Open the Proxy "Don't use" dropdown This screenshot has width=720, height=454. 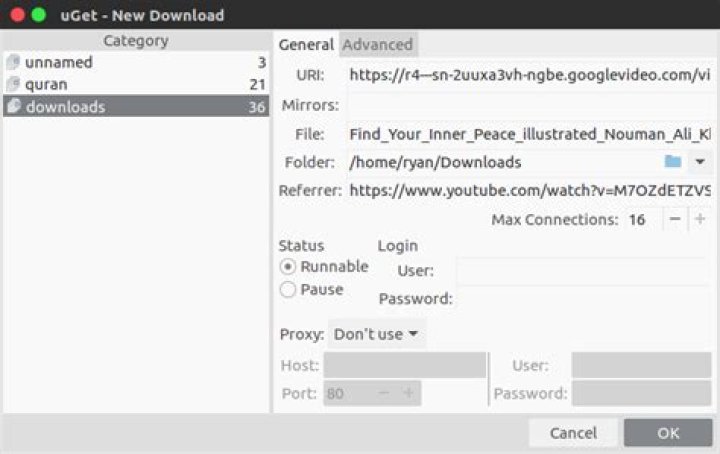coord(376,334)
